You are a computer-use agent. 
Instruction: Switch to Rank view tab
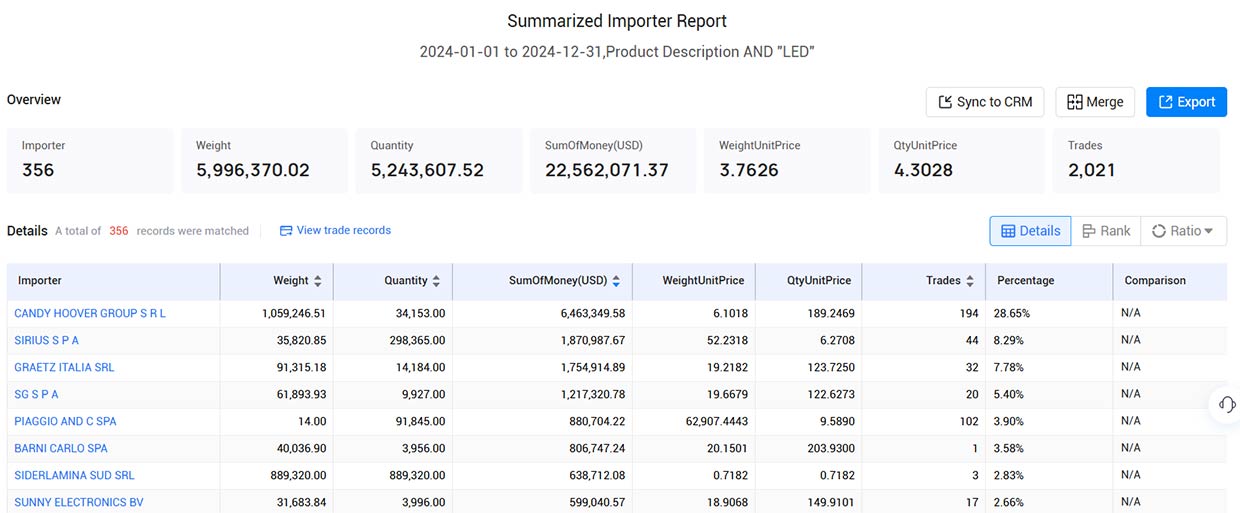[1106, 231]
